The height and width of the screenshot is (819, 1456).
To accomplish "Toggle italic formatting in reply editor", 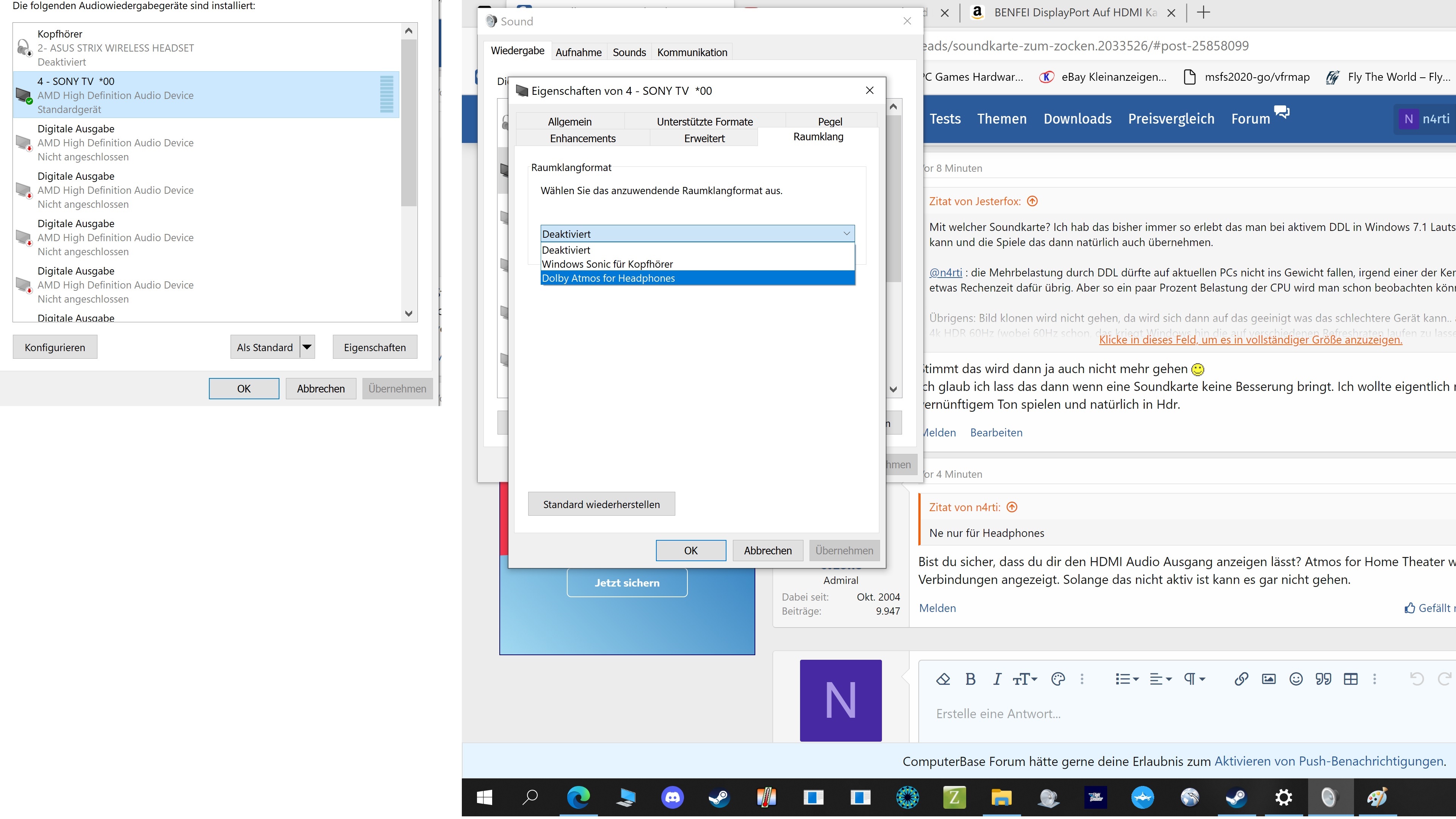I will (x=997, y=679).
